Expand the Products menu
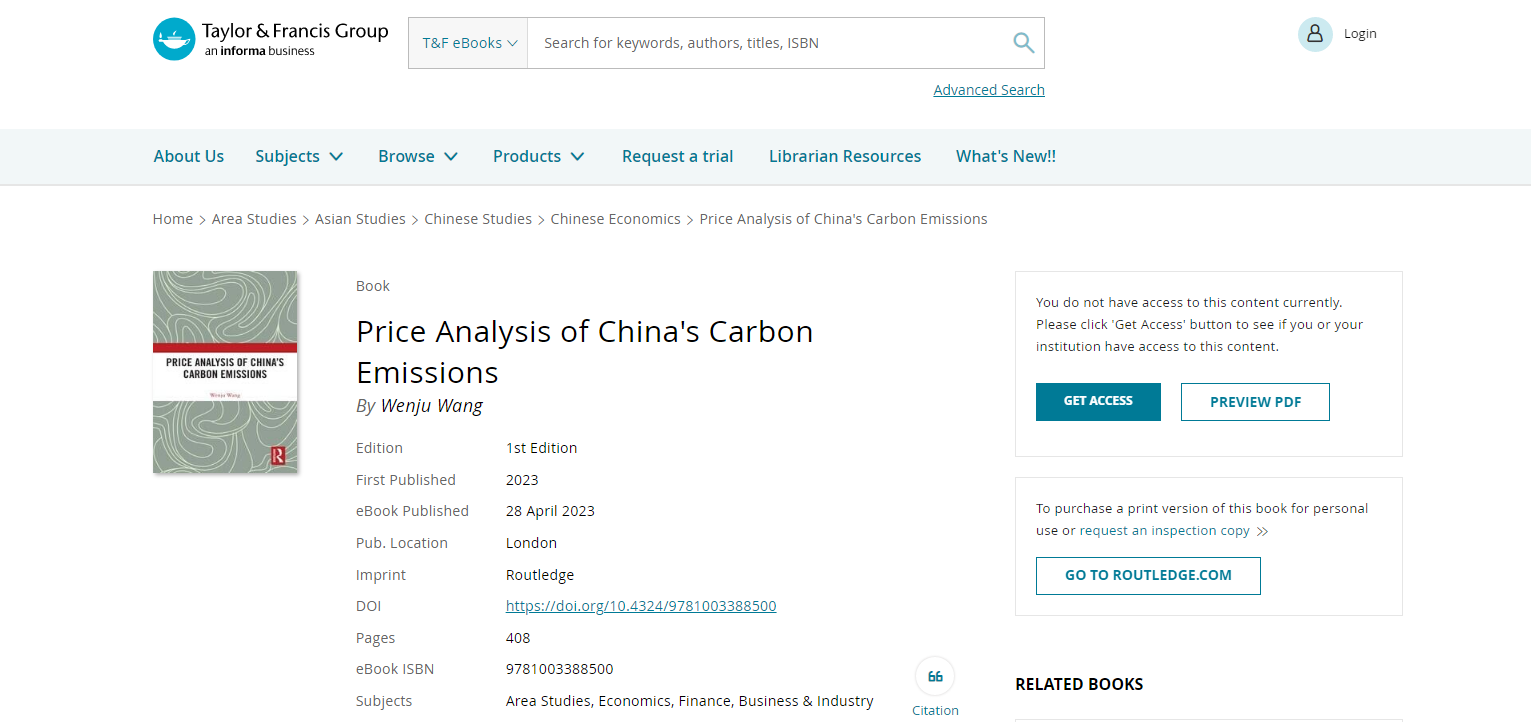Viewport: 1531px width, 722px height. pyautogui.click(x=539, y=156)
